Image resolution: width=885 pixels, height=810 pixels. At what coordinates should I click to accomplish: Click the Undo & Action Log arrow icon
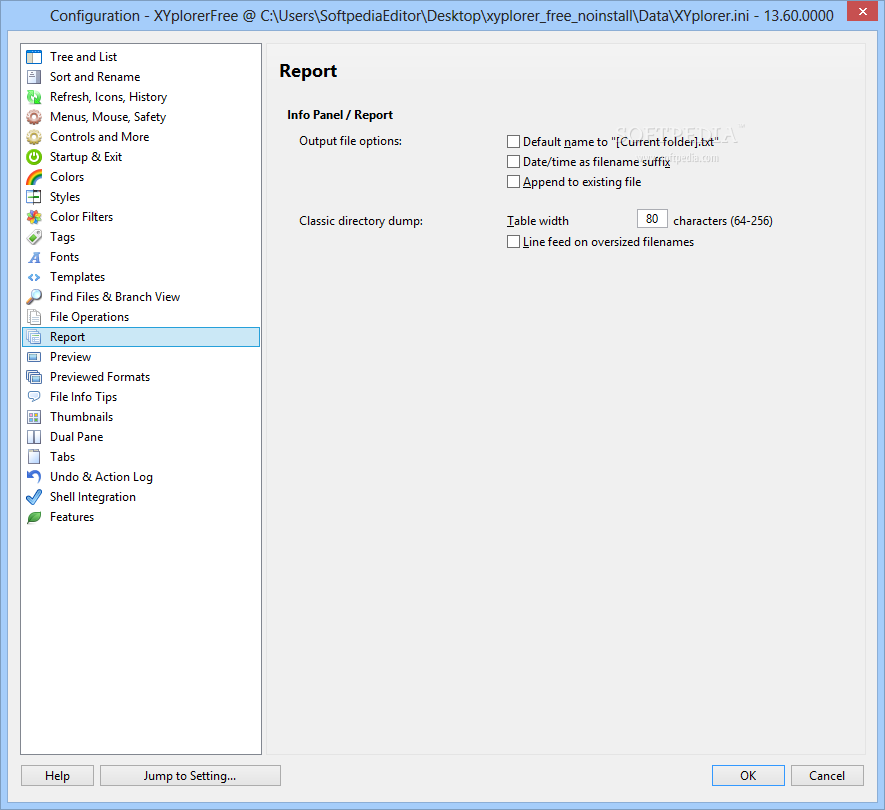pyautogui.click(x=34, y=477)
